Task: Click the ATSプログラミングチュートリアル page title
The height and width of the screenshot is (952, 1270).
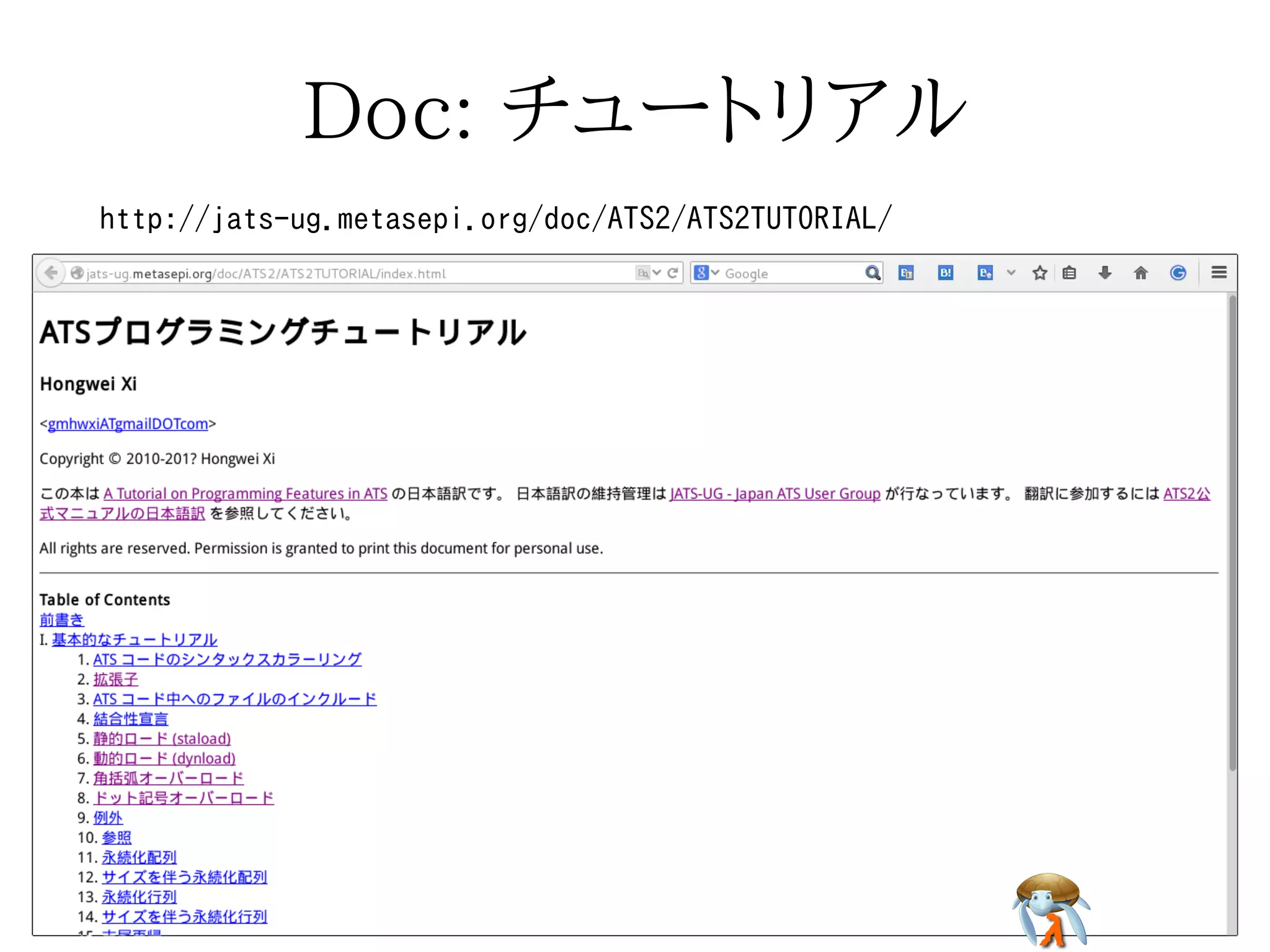Action: 283,332
